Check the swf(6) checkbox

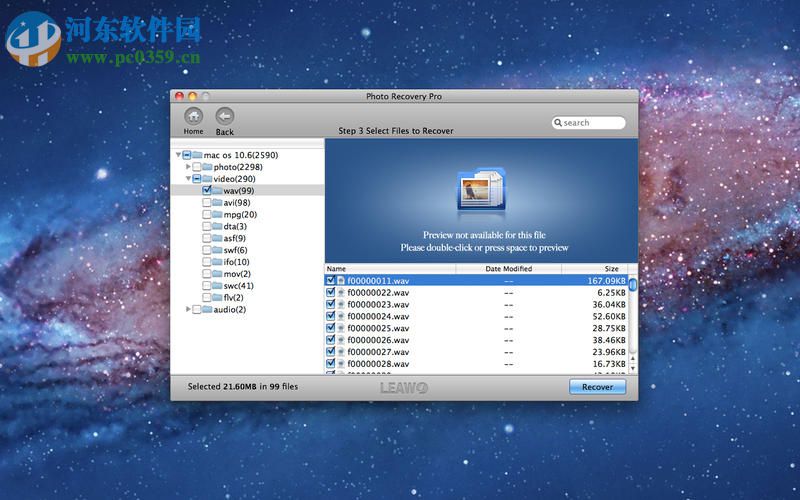(x=207, y=250)
